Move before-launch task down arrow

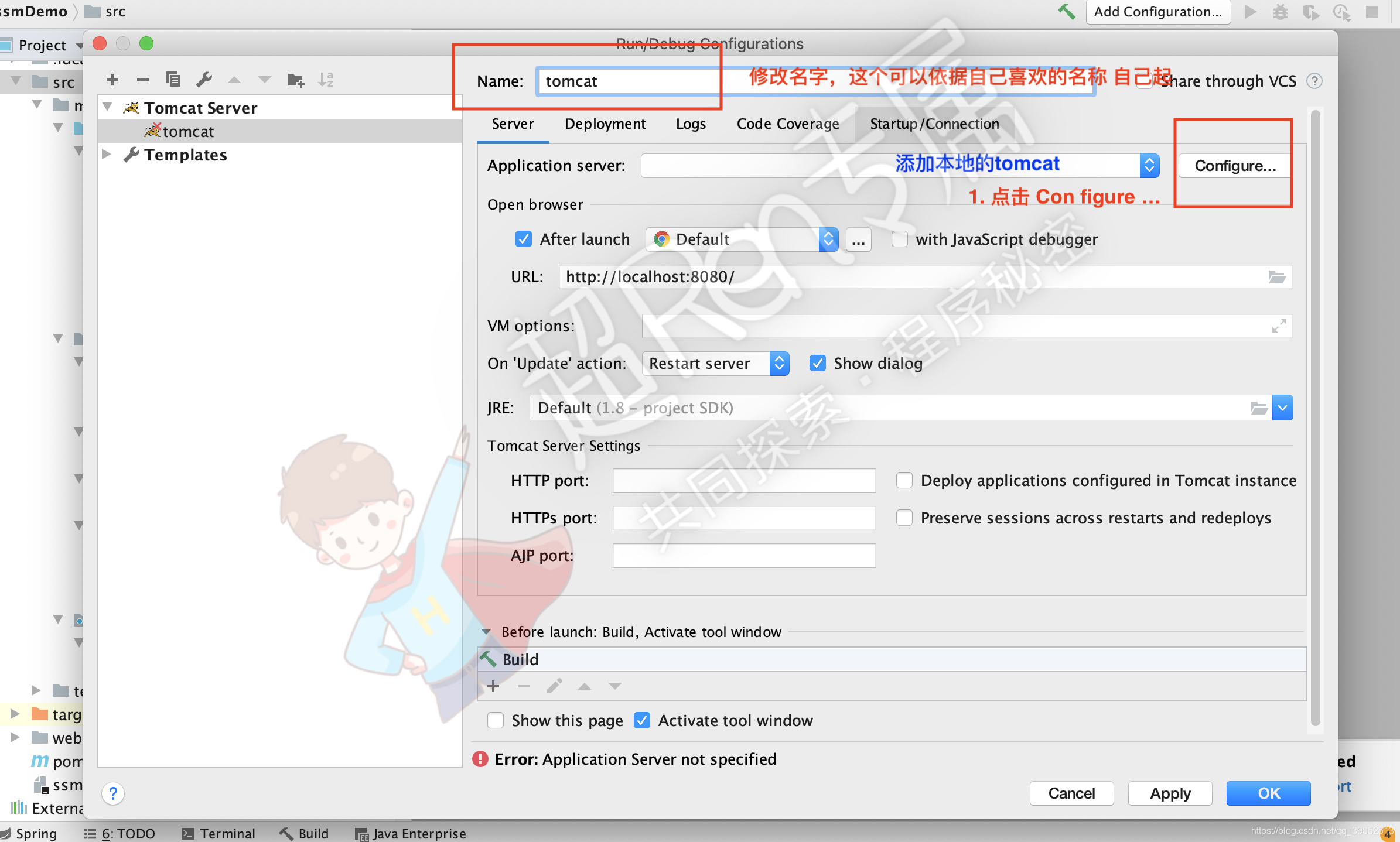pos(614,686)
